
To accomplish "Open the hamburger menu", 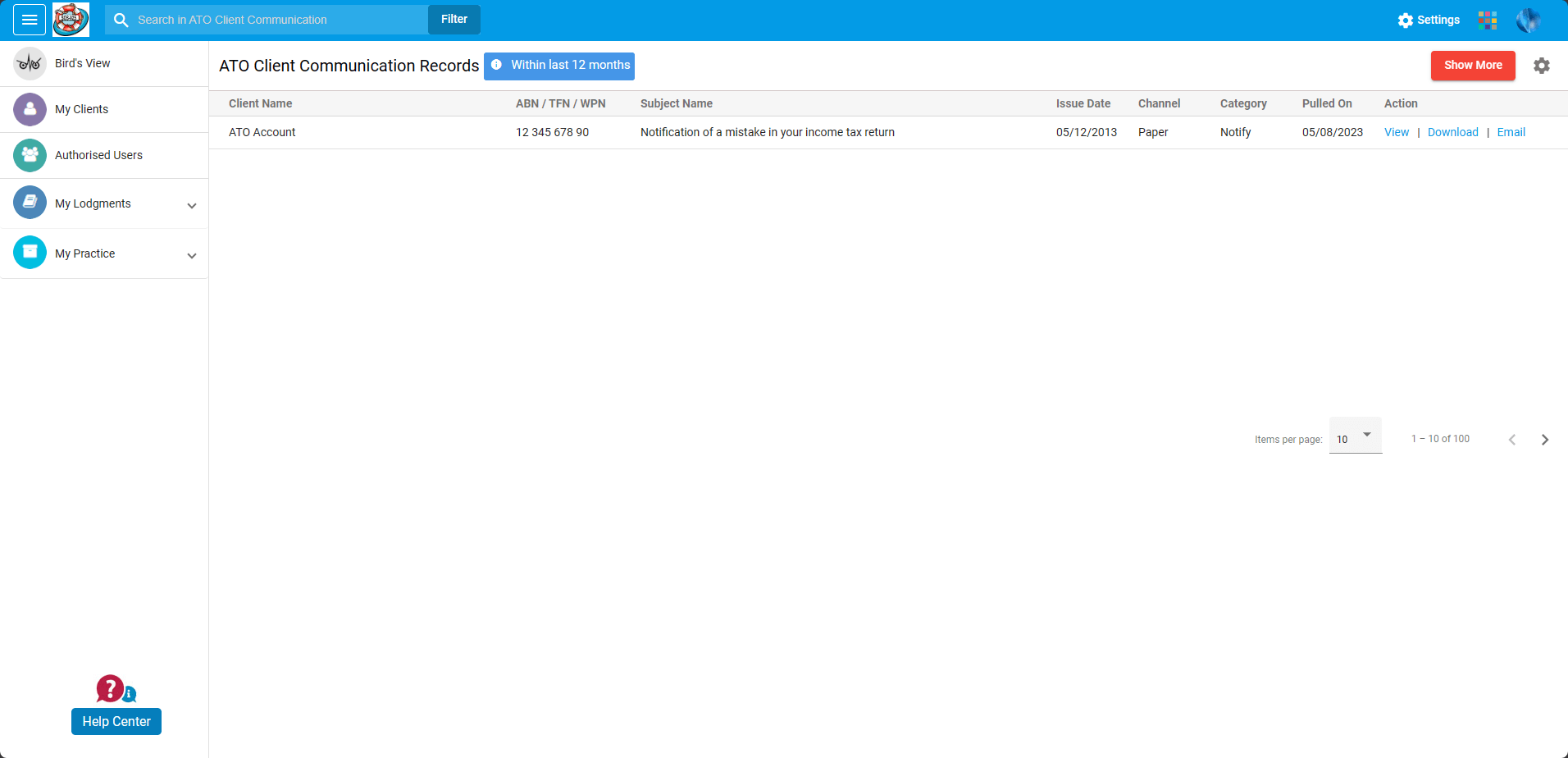I will (x=30, y=20).
